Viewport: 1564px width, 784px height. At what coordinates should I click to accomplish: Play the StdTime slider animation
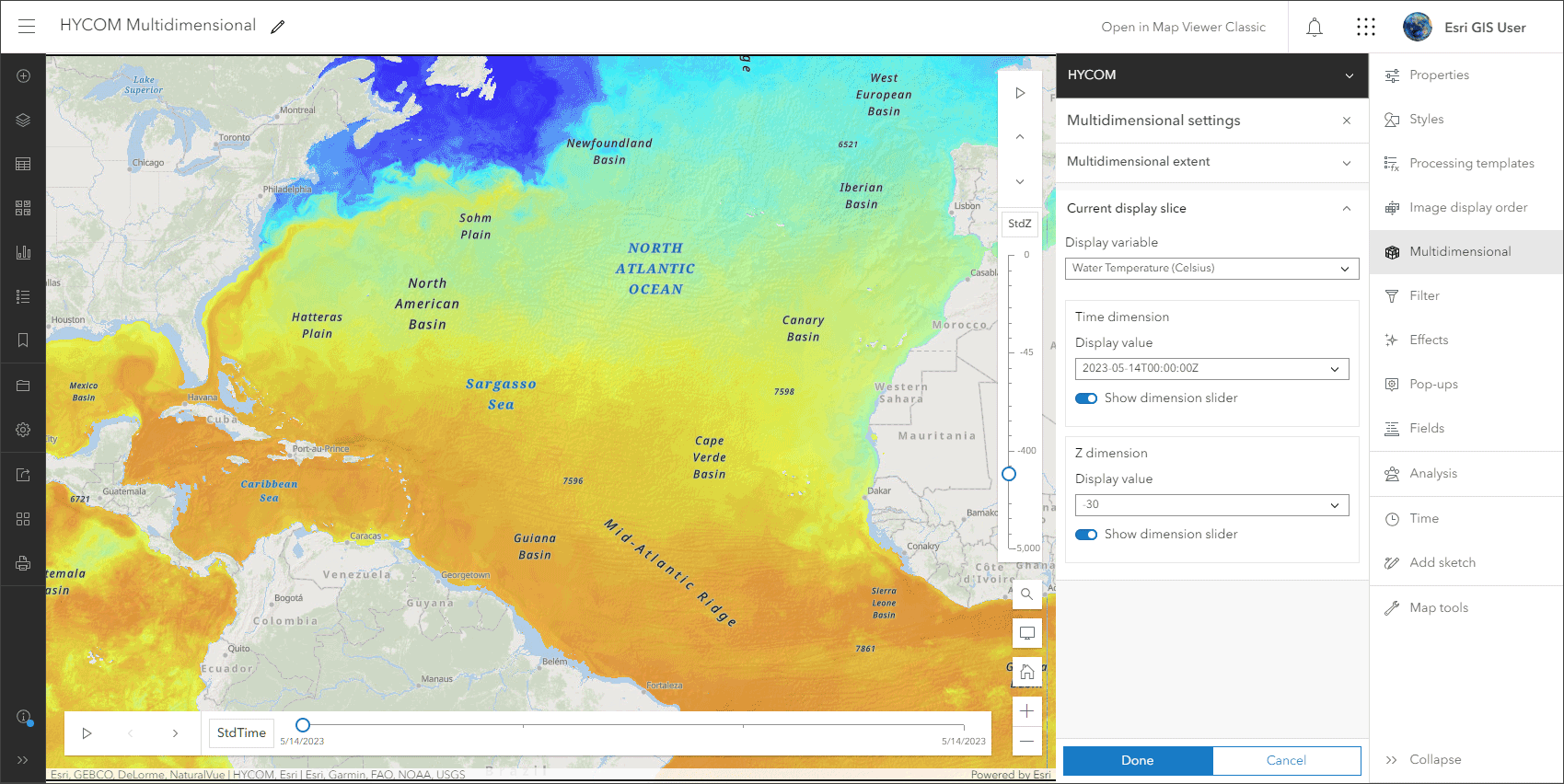pyautogui.click(x=87, y=733)
